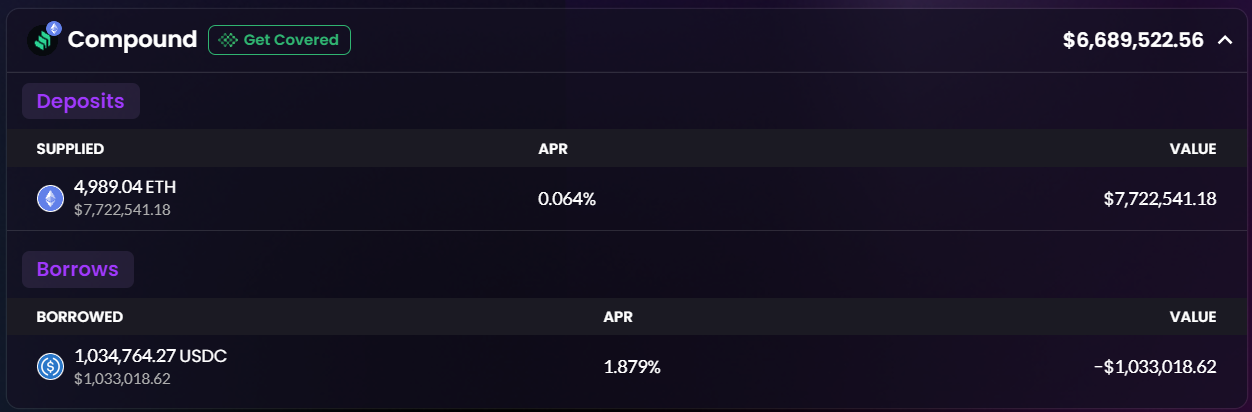Click the Get Covered button

point(279,40)
